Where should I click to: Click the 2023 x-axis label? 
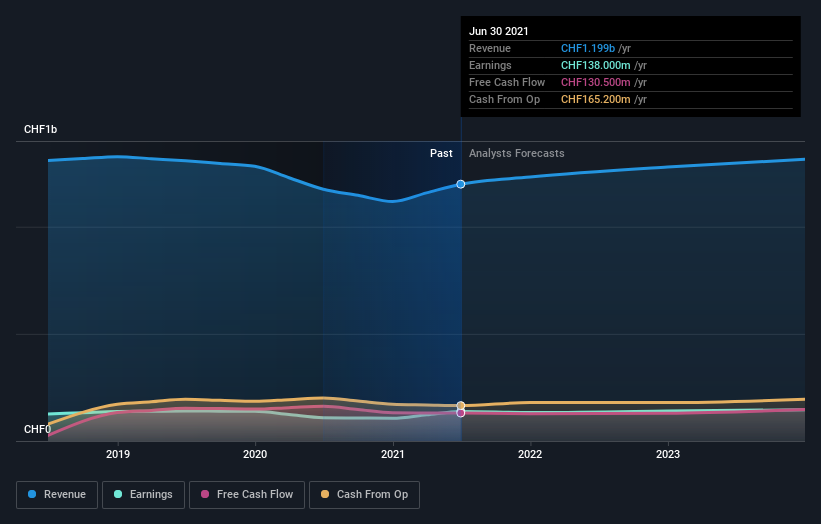668,454
